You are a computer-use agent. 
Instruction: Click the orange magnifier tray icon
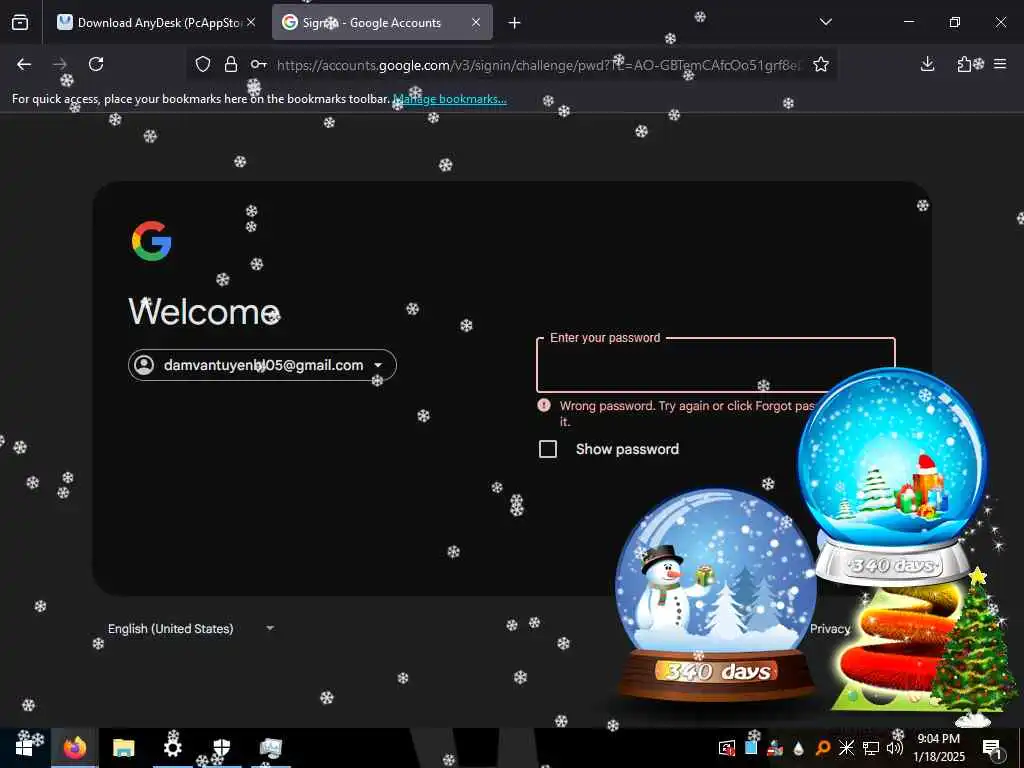pos(823,748)
